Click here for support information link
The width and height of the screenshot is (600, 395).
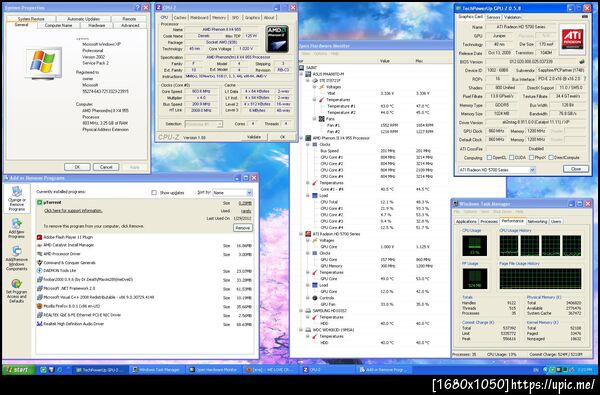[73, 211]
